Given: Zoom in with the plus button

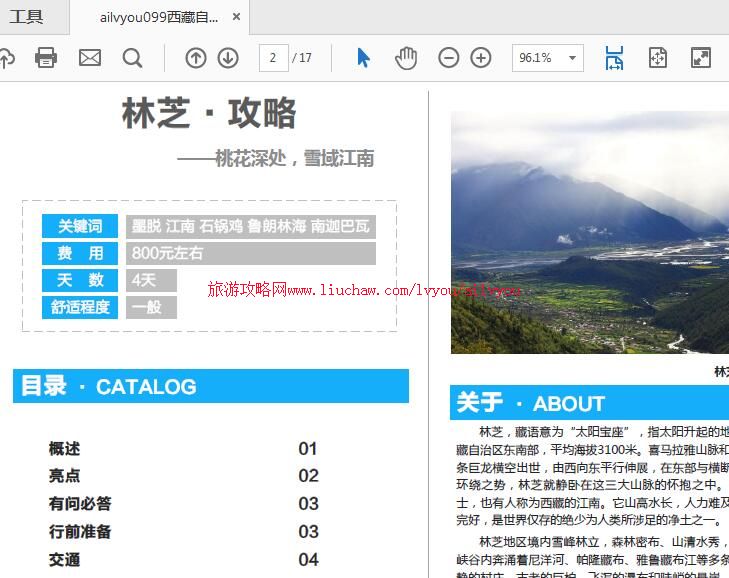Looking at the screenshot, I should click(481, 58).
